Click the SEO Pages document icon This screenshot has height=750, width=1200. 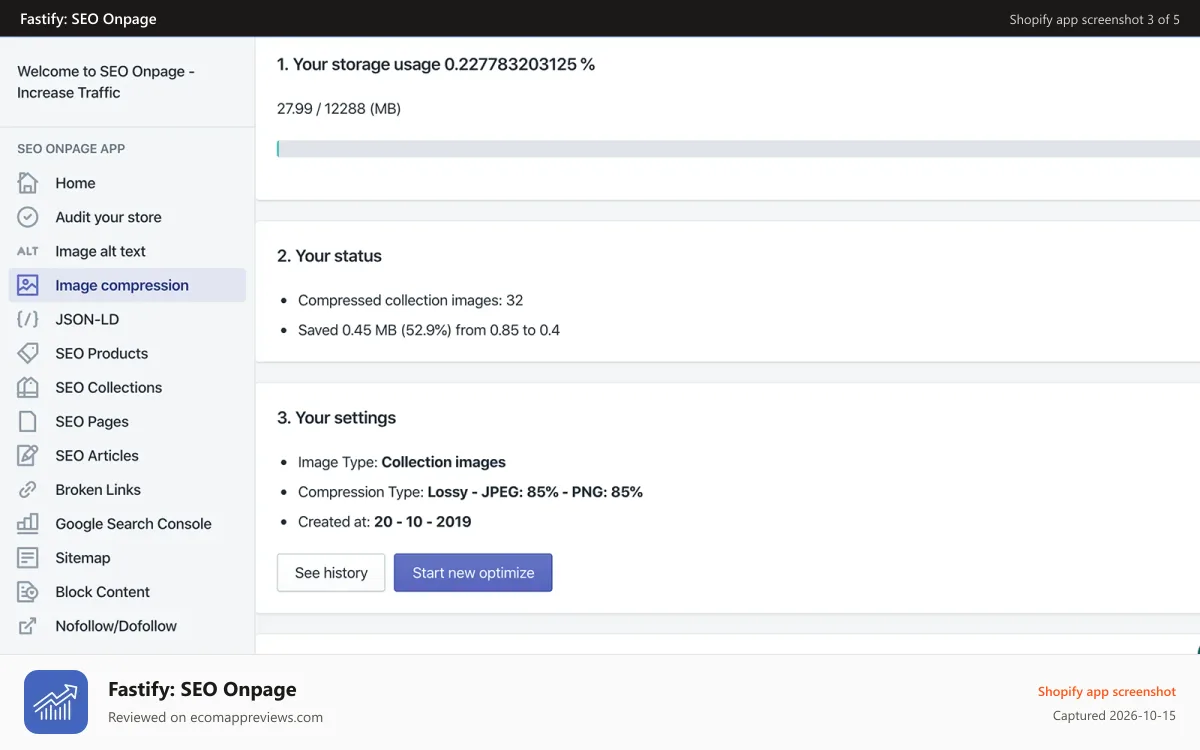pos(28,421)
